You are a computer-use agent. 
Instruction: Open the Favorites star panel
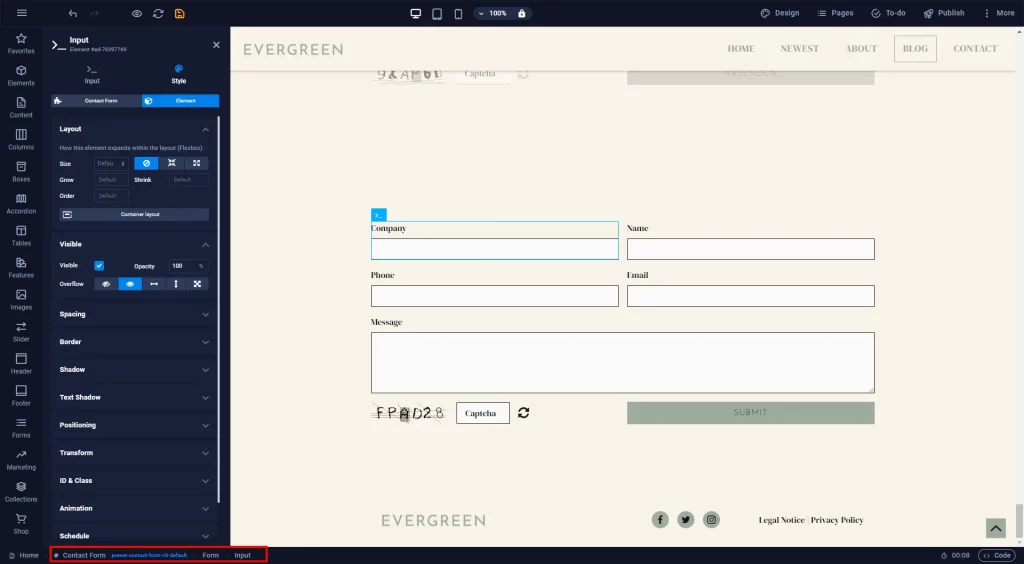coord(21,43)
